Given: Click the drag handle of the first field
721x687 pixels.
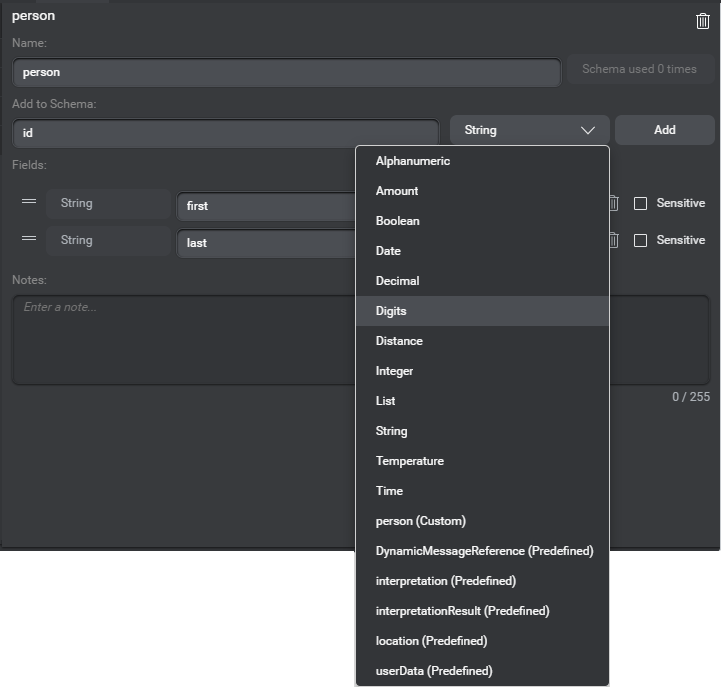Looking at the screenshot, I should click(29, 202).
